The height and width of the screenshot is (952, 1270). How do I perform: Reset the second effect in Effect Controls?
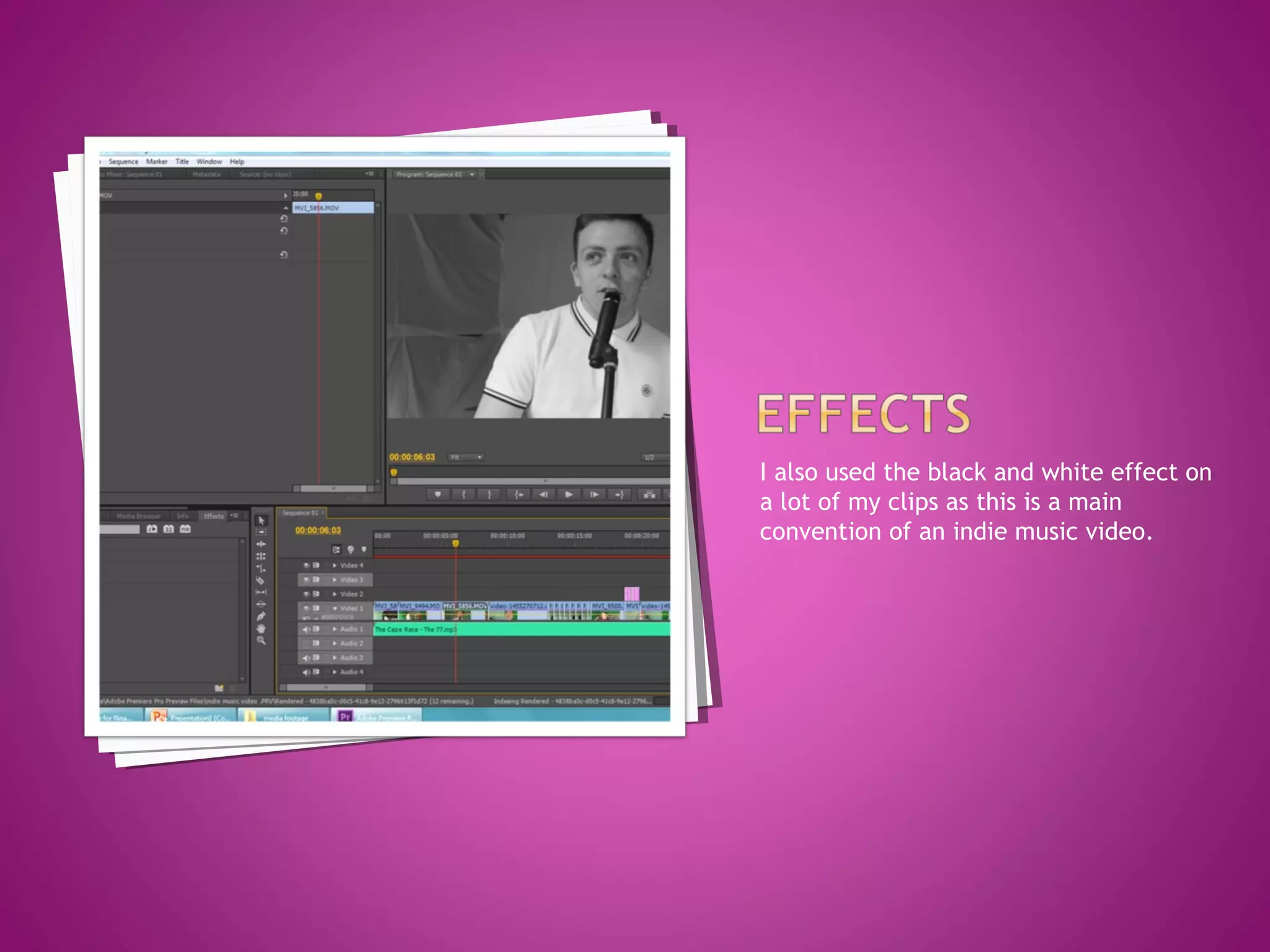click(x=284, y=231)
